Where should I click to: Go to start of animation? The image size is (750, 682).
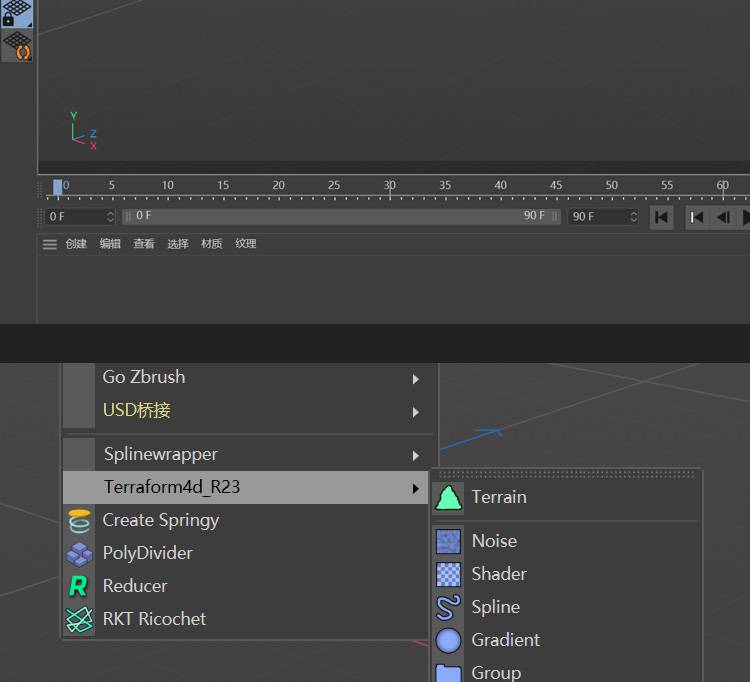pyautogui.click(x=662, y=218)
